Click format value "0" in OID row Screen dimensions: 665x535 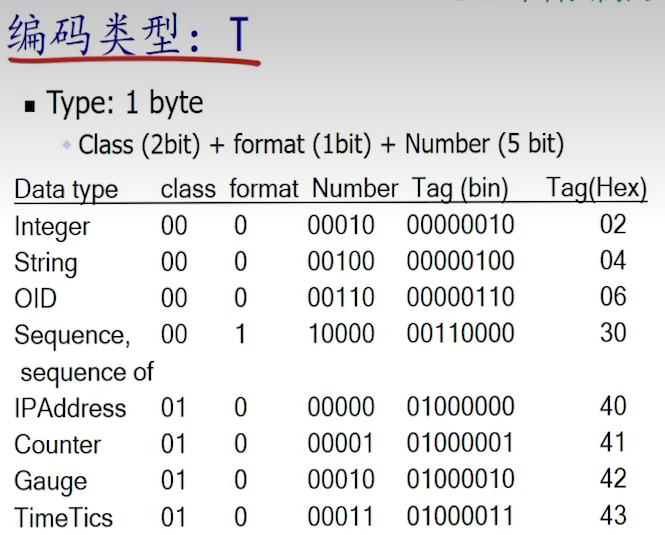click(x=240, y=298)
